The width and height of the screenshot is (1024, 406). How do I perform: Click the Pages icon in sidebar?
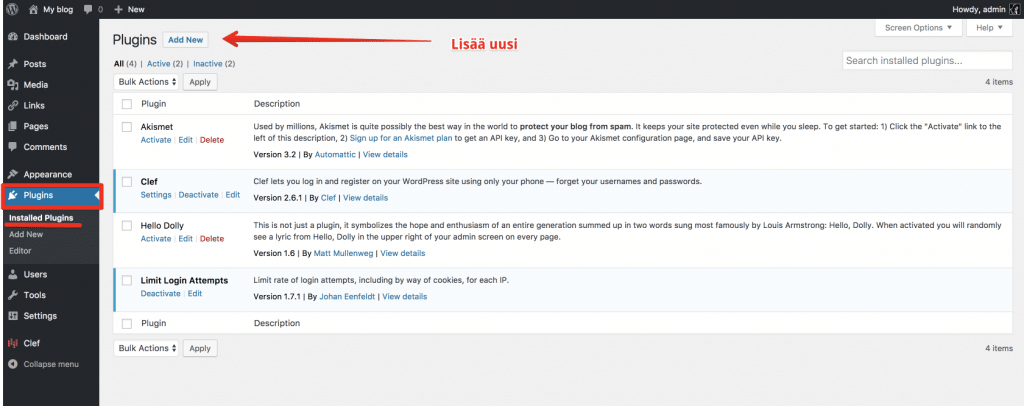[12, 127]
